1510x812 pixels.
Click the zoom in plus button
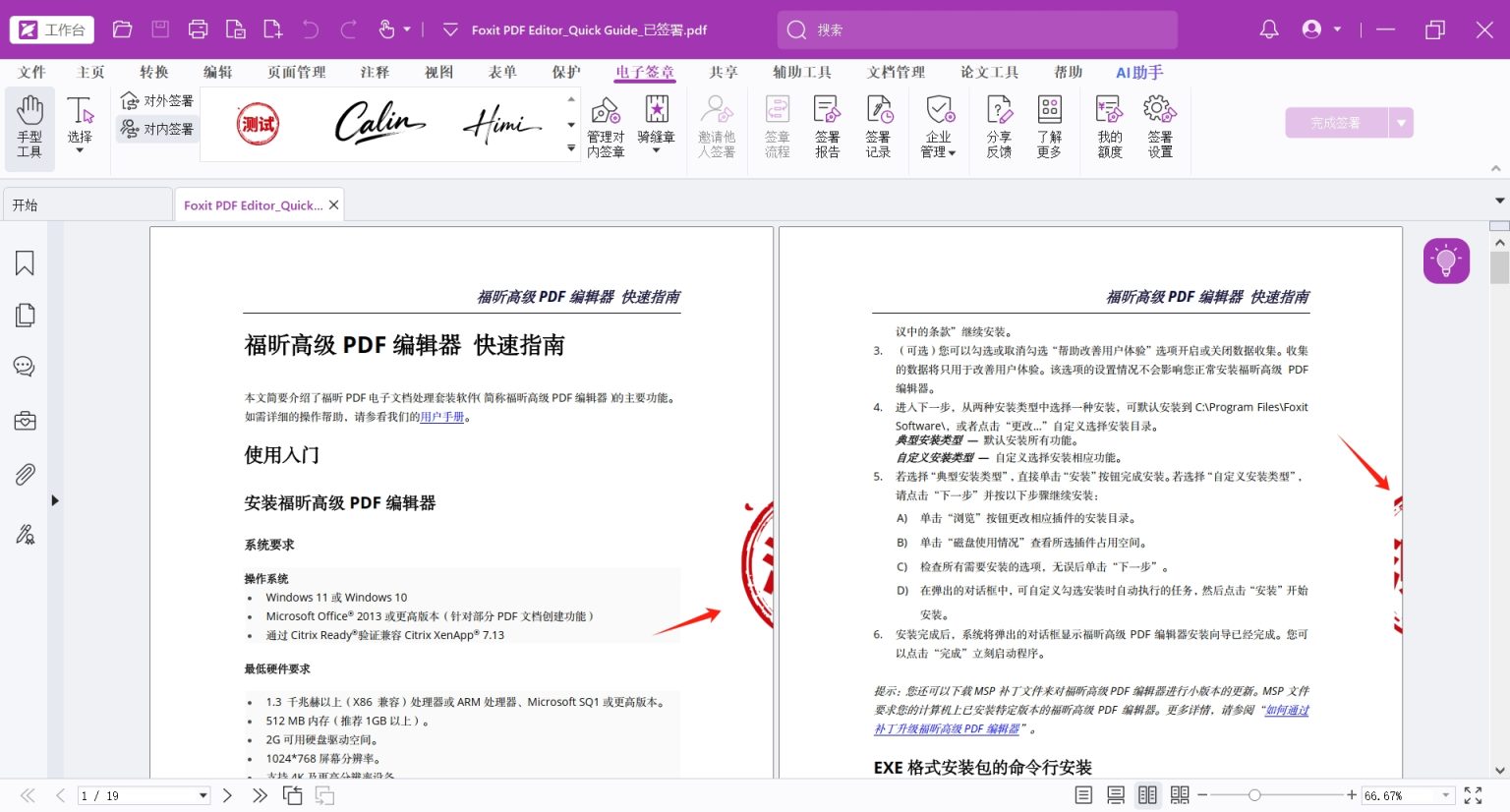(x=1352, y=794)
